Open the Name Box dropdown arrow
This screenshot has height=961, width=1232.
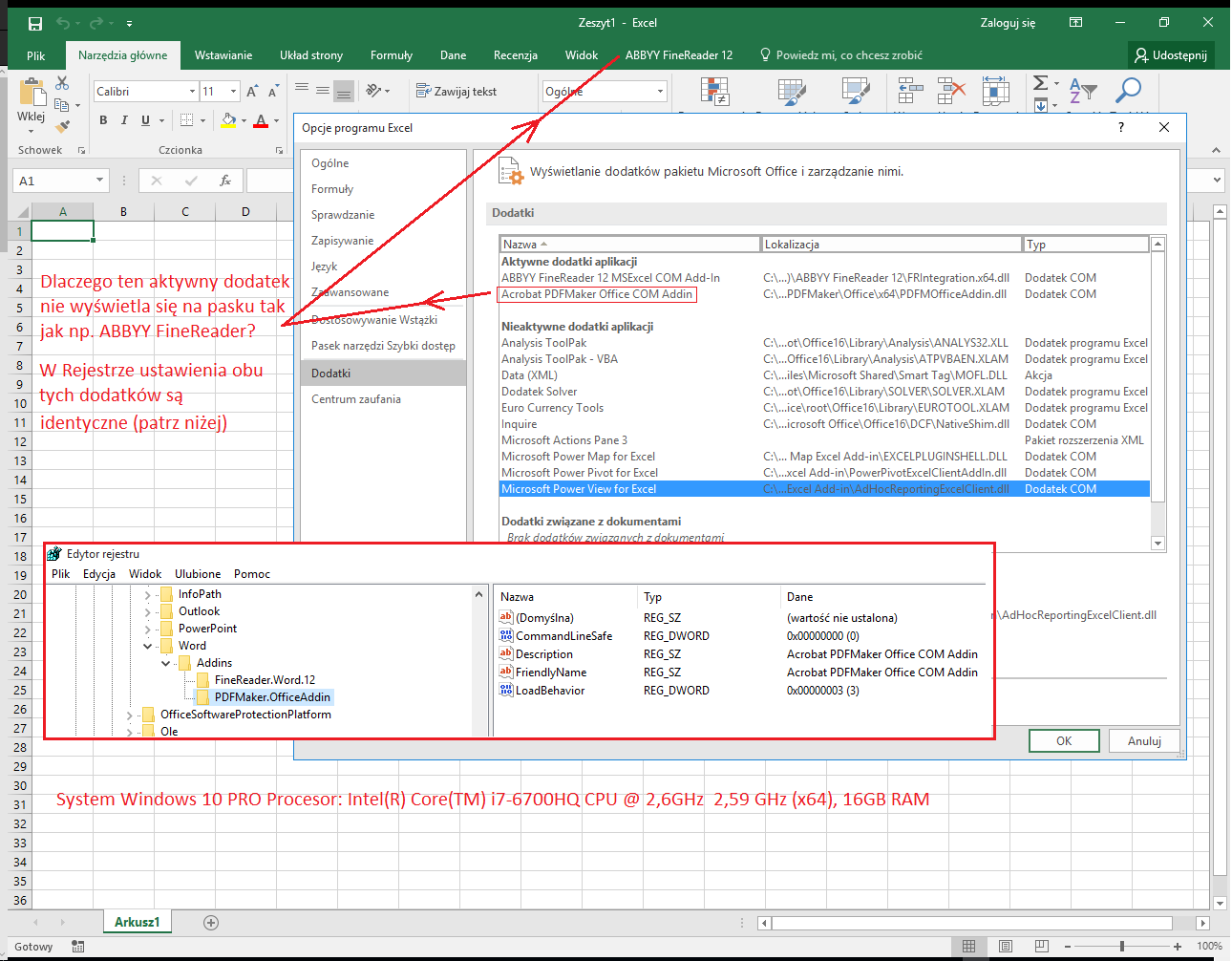tap(99, 180)
